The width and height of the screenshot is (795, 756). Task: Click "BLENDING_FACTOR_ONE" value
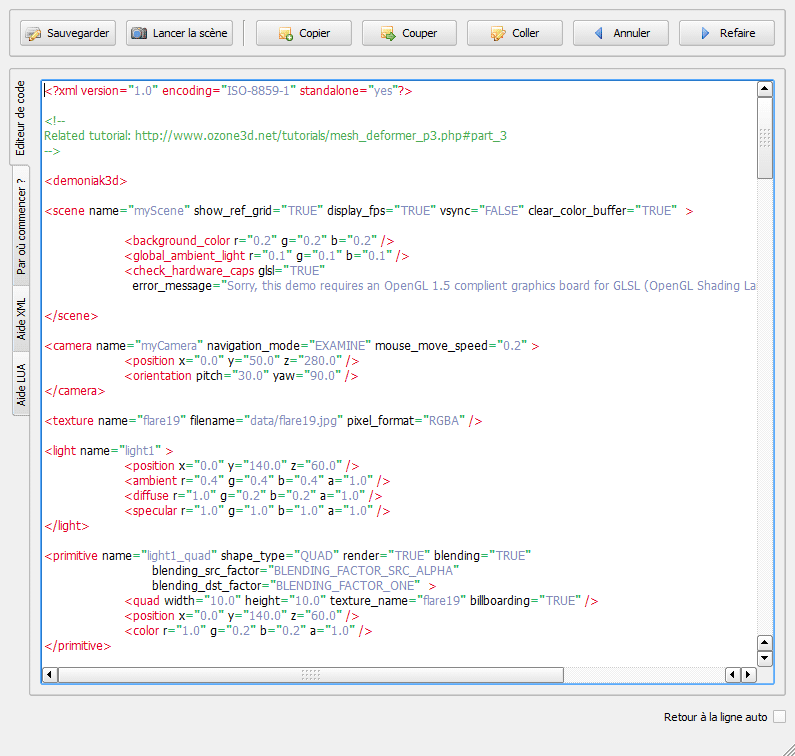[345, 586]
